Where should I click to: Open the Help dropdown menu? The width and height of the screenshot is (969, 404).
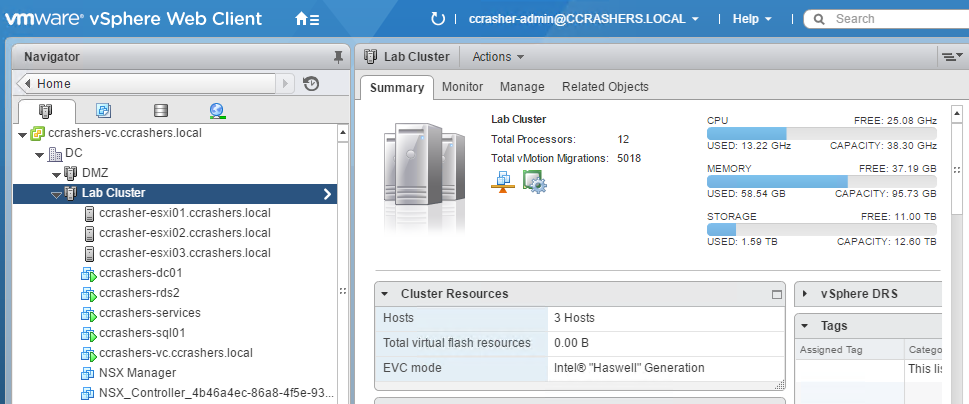[x=752, y=19]
